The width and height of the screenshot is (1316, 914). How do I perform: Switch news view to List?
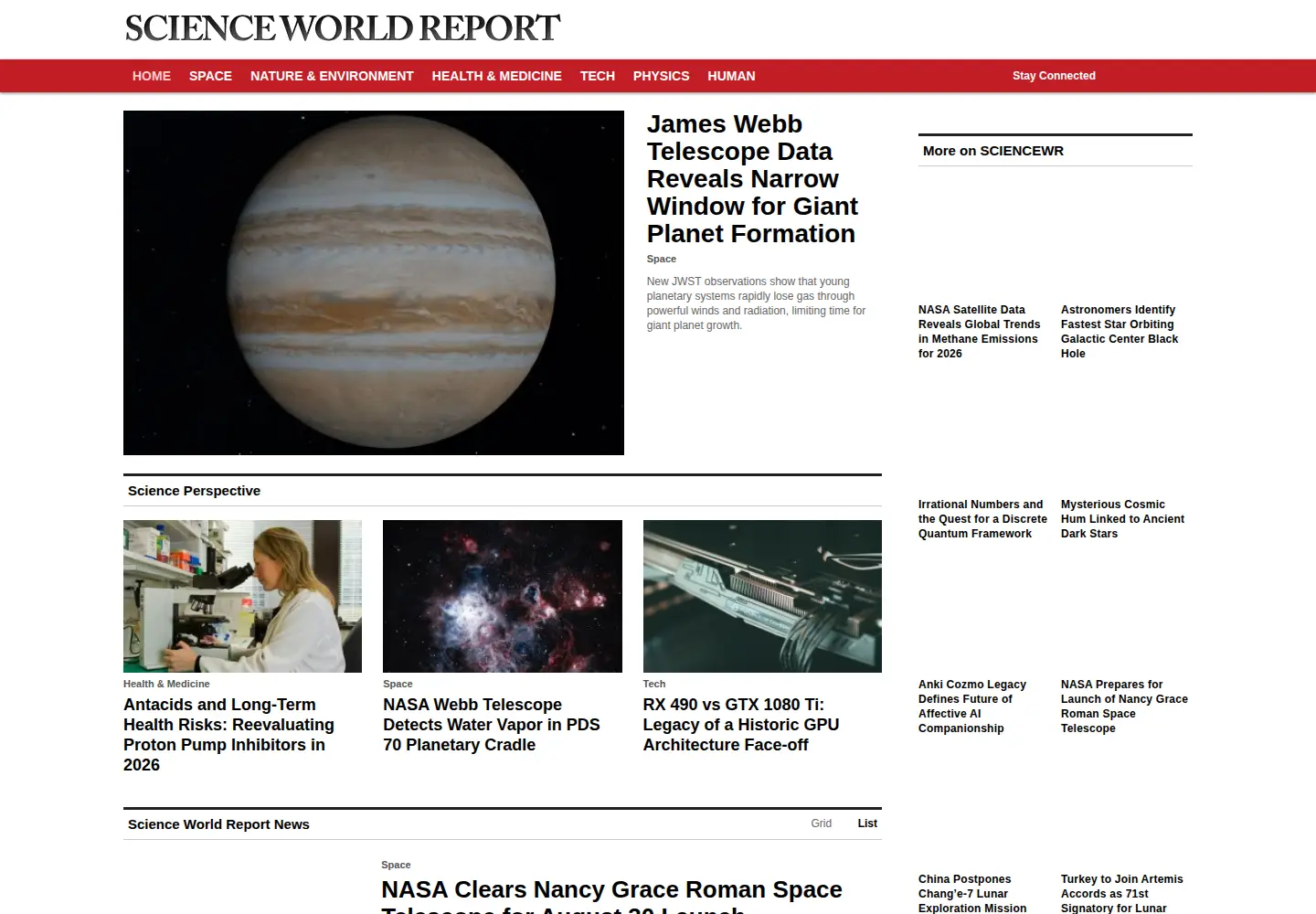[867, 824]
